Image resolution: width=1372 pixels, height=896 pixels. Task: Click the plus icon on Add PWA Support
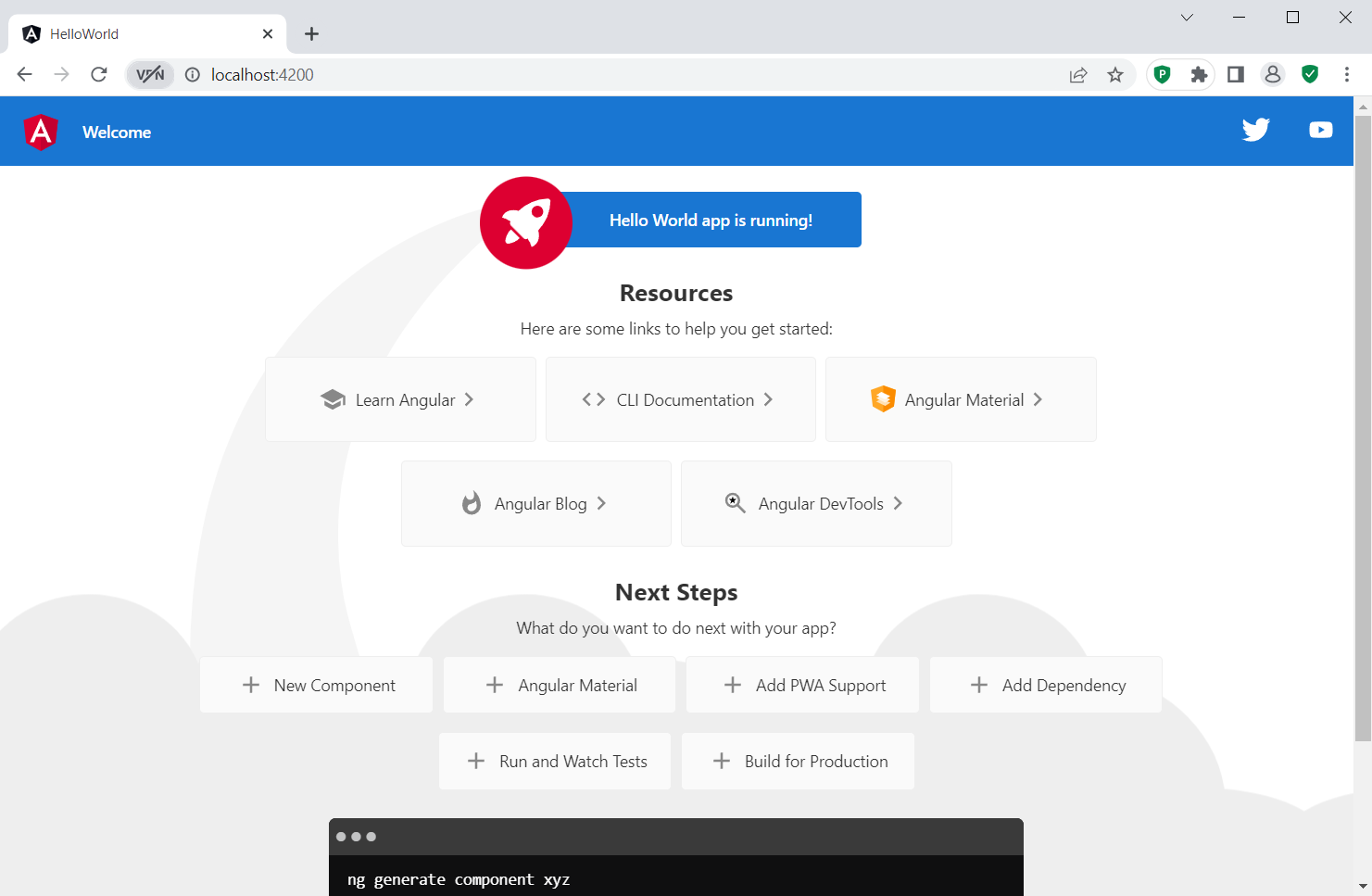pos(733,685)
